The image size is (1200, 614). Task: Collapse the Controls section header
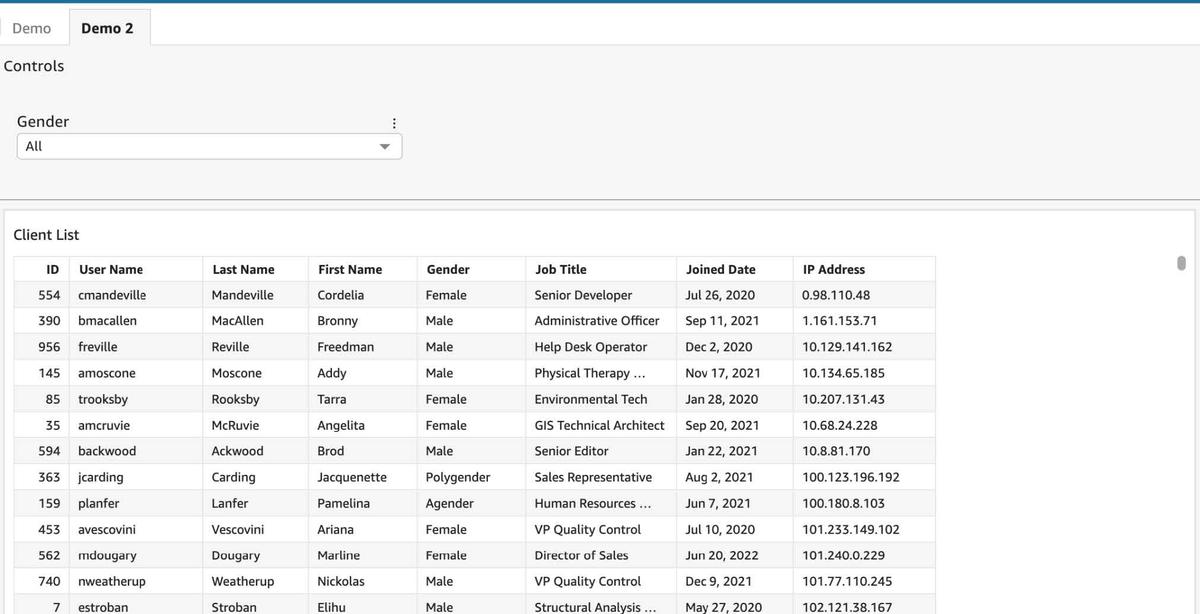[34, 66]
